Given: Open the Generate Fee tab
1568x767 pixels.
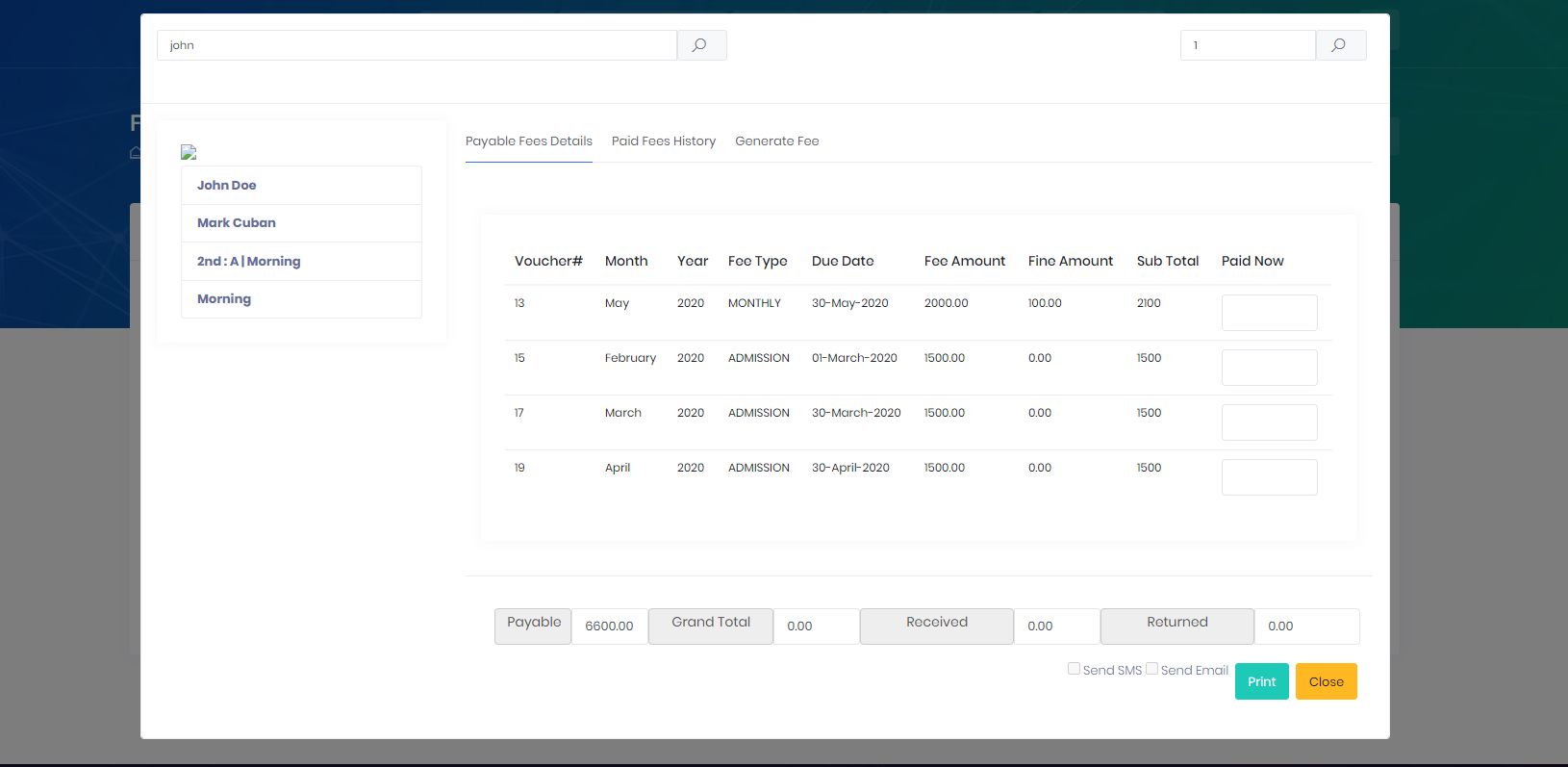Looking at the screenshot, I should coord(777,141).
